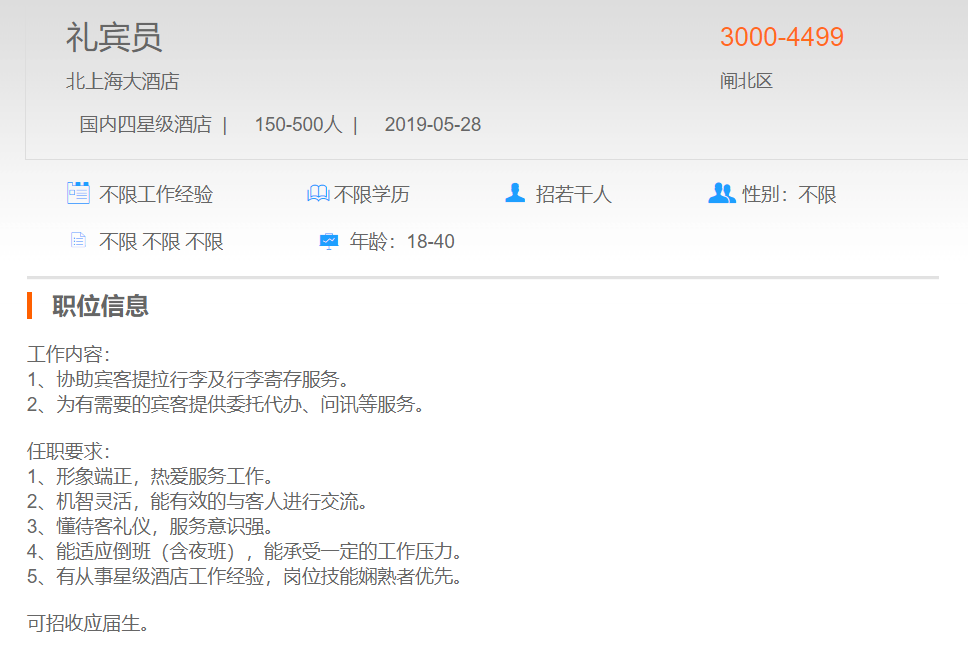Click the 工作内容 heading text
Screen dimensions: 968x662
[68, 355]
